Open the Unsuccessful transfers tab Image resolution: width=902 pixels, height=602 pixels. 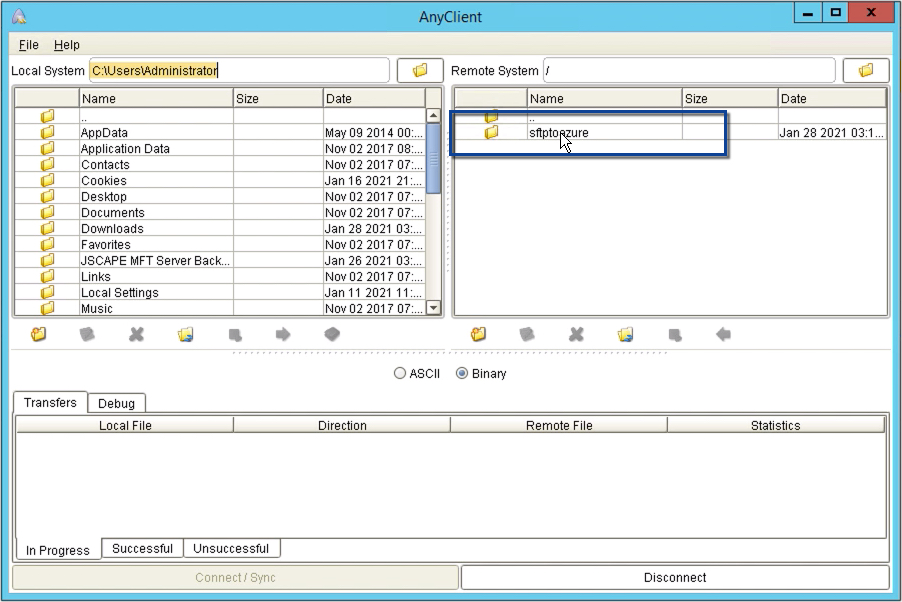pyautogui.click(x=231, y=548)
